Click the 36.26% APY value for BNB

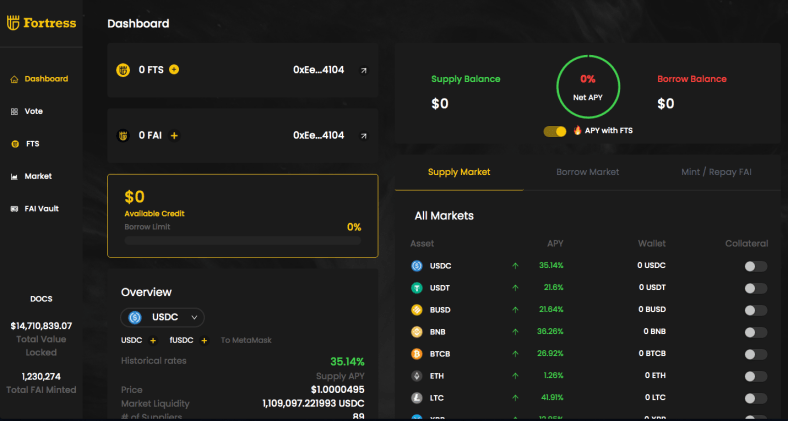(550, 332)
